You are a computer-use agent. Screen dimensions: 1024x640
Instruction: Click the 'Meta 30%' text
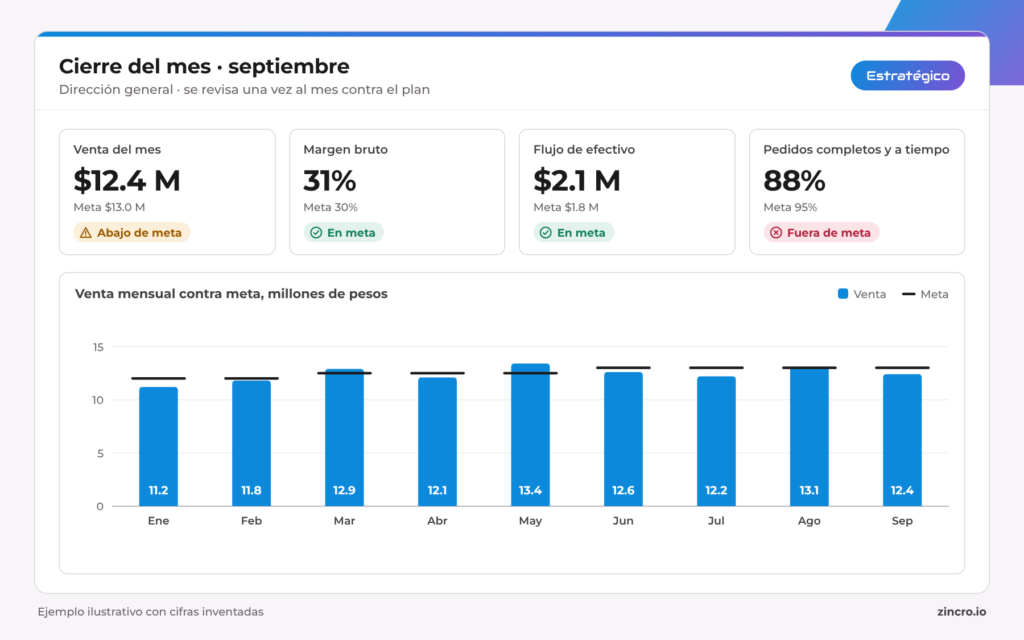330,207
